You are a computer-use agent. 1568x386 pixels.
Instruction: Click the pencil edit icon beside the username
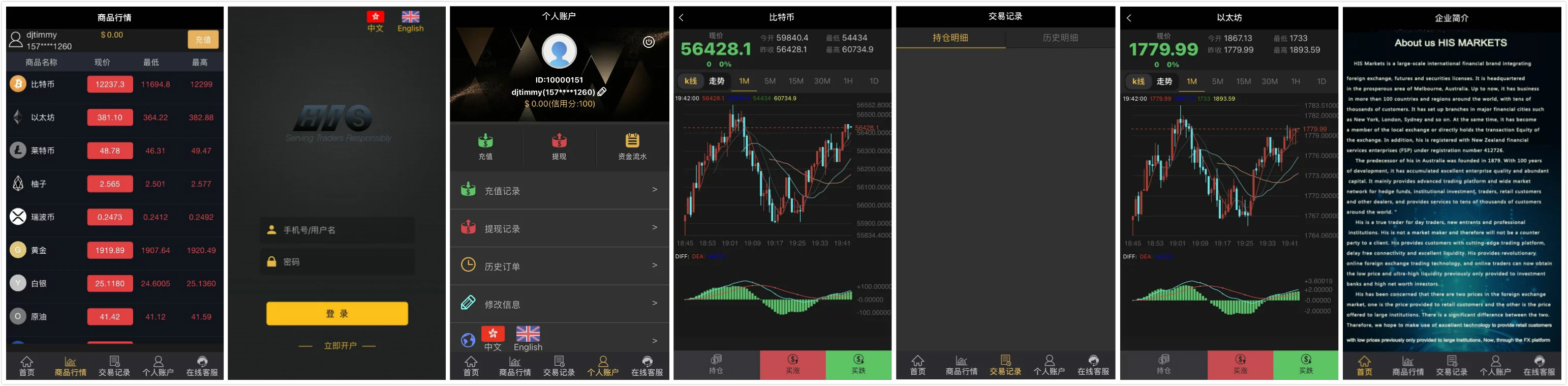tap(602, 92)
